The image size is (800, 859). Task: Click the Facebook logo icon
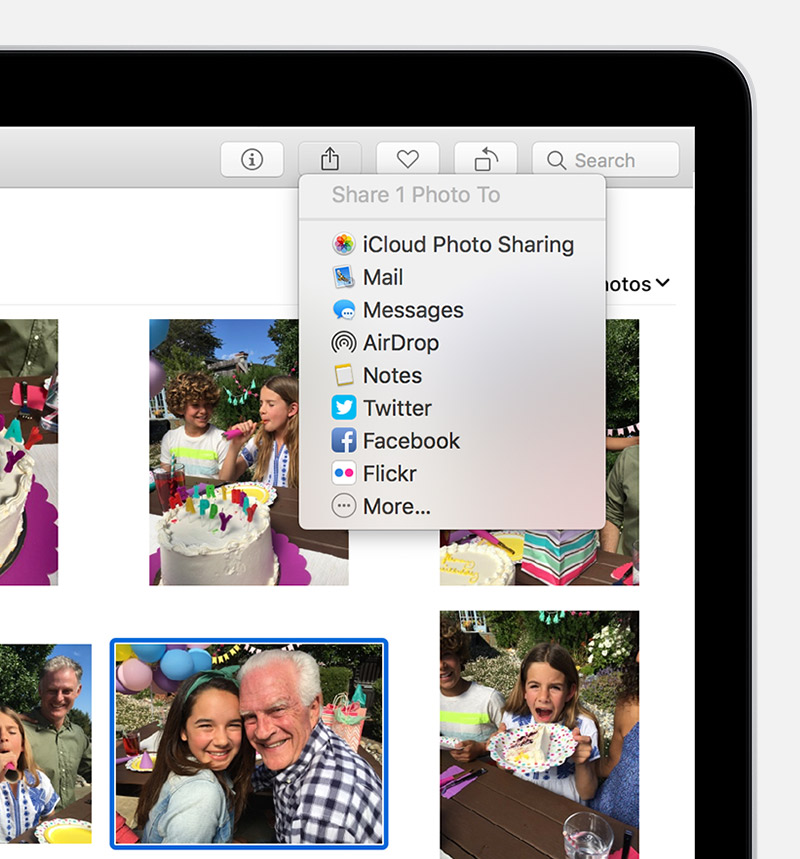point(344,440)
